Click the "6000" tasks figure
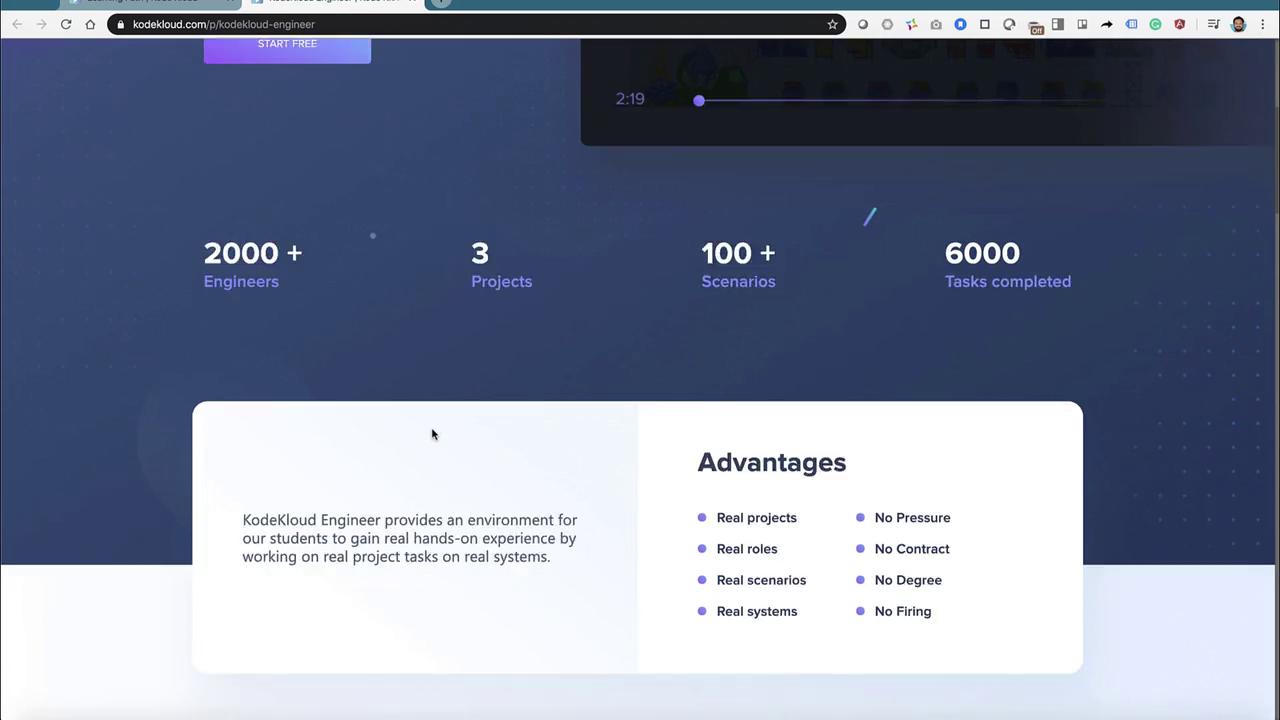 tap(982, 253)
